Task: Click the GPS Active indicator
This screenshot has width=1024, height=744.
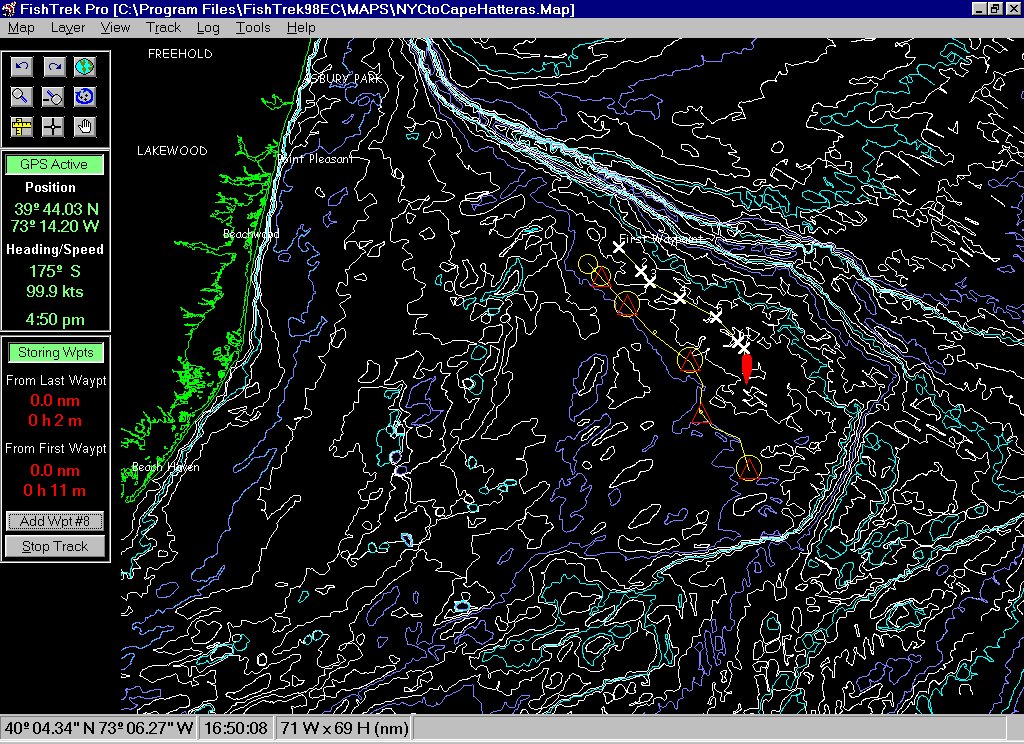Action: (x=54, y=165)
